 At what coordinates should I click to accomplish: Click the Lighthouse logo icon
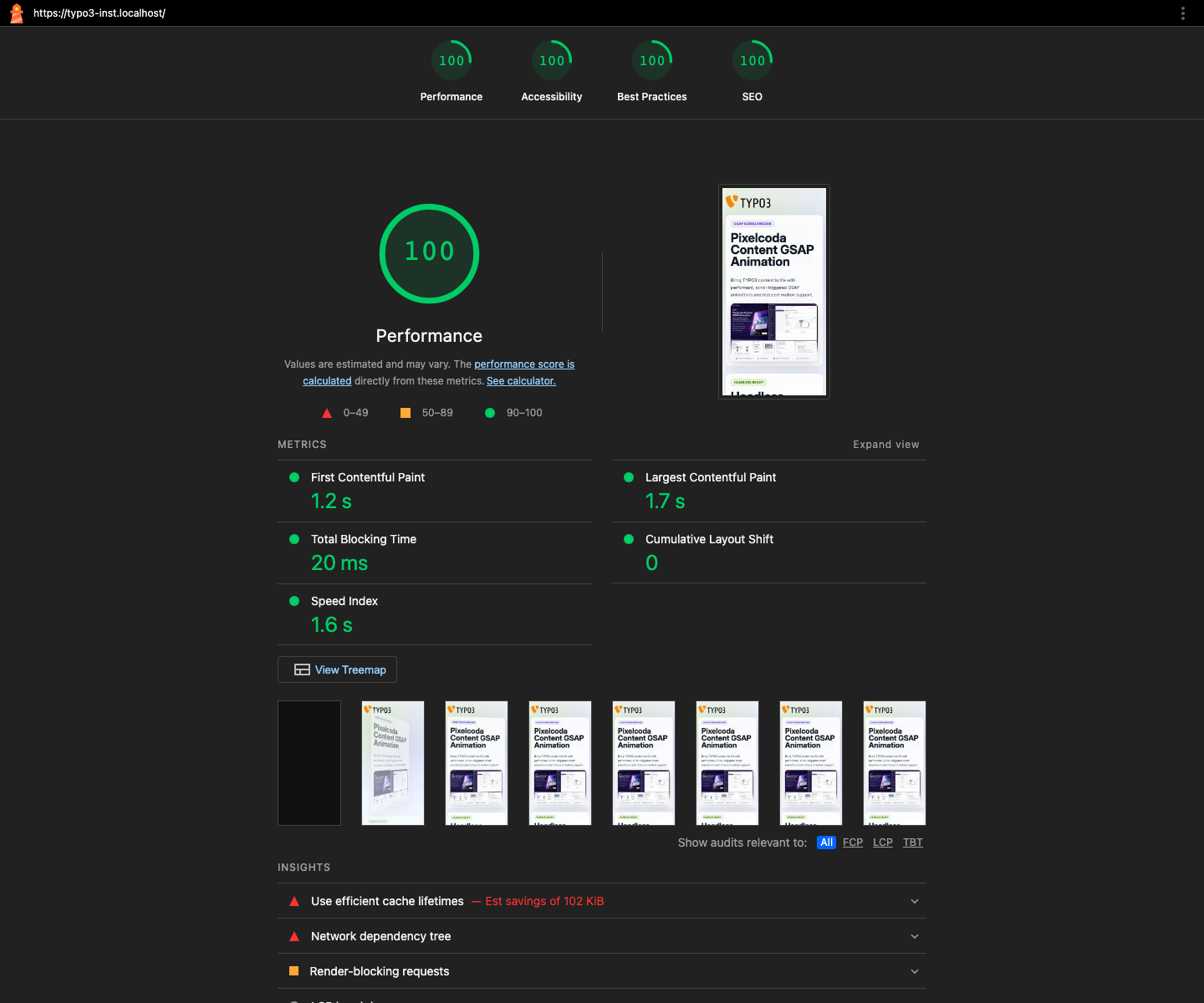(x=16, y=13)
